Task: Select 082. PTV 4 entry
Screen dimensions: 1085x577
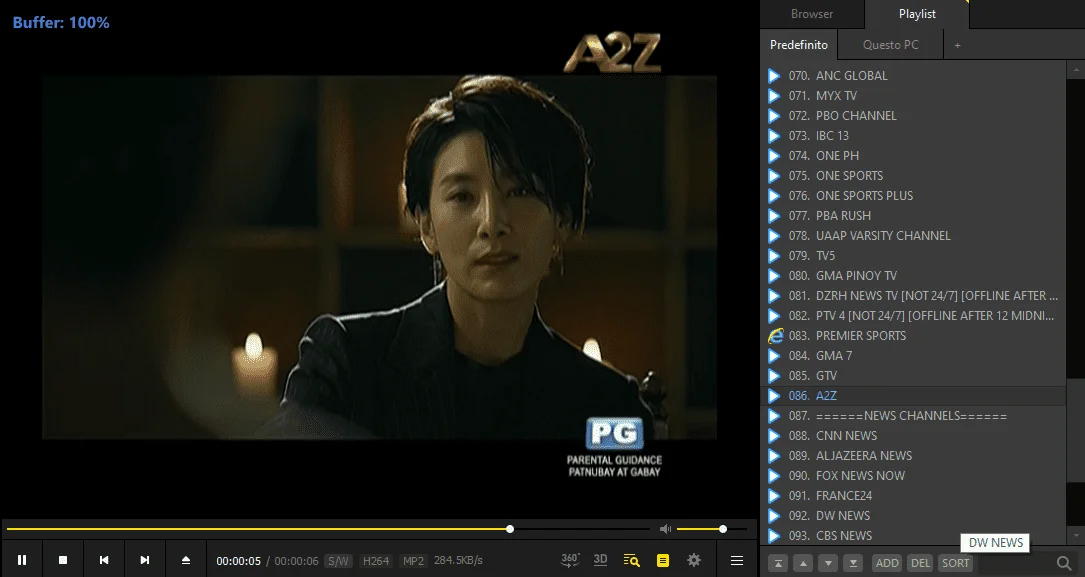Action: [x=913, y=316]
